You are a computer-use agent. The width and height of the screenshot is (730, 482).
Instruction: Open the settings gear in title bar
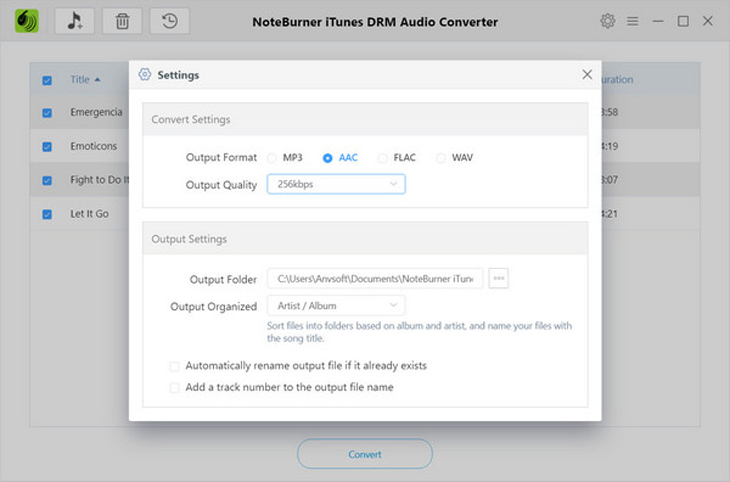click(x=607, y=21)
